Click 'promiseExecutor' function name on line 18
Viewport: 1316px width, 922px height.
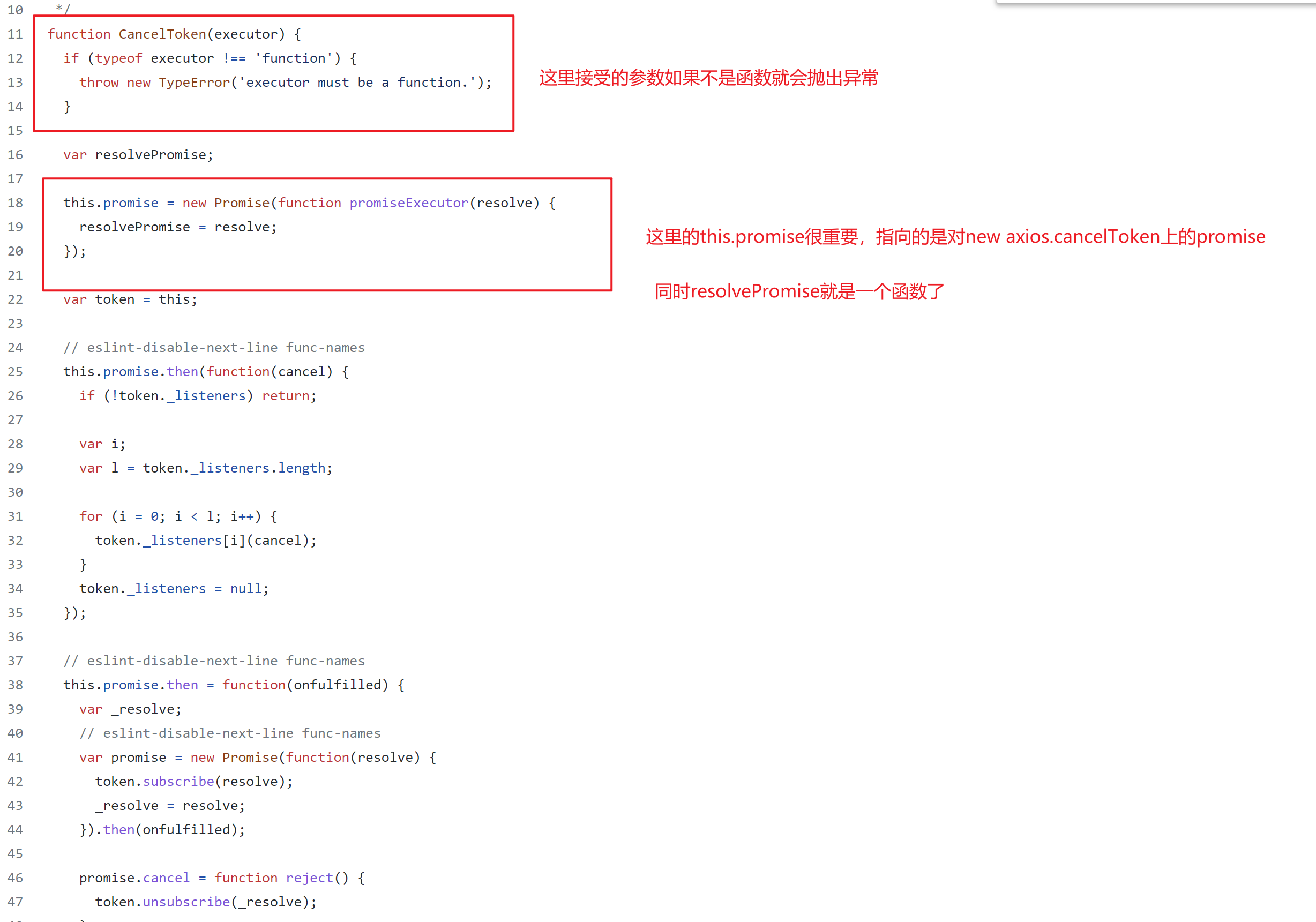coord(409,203)
